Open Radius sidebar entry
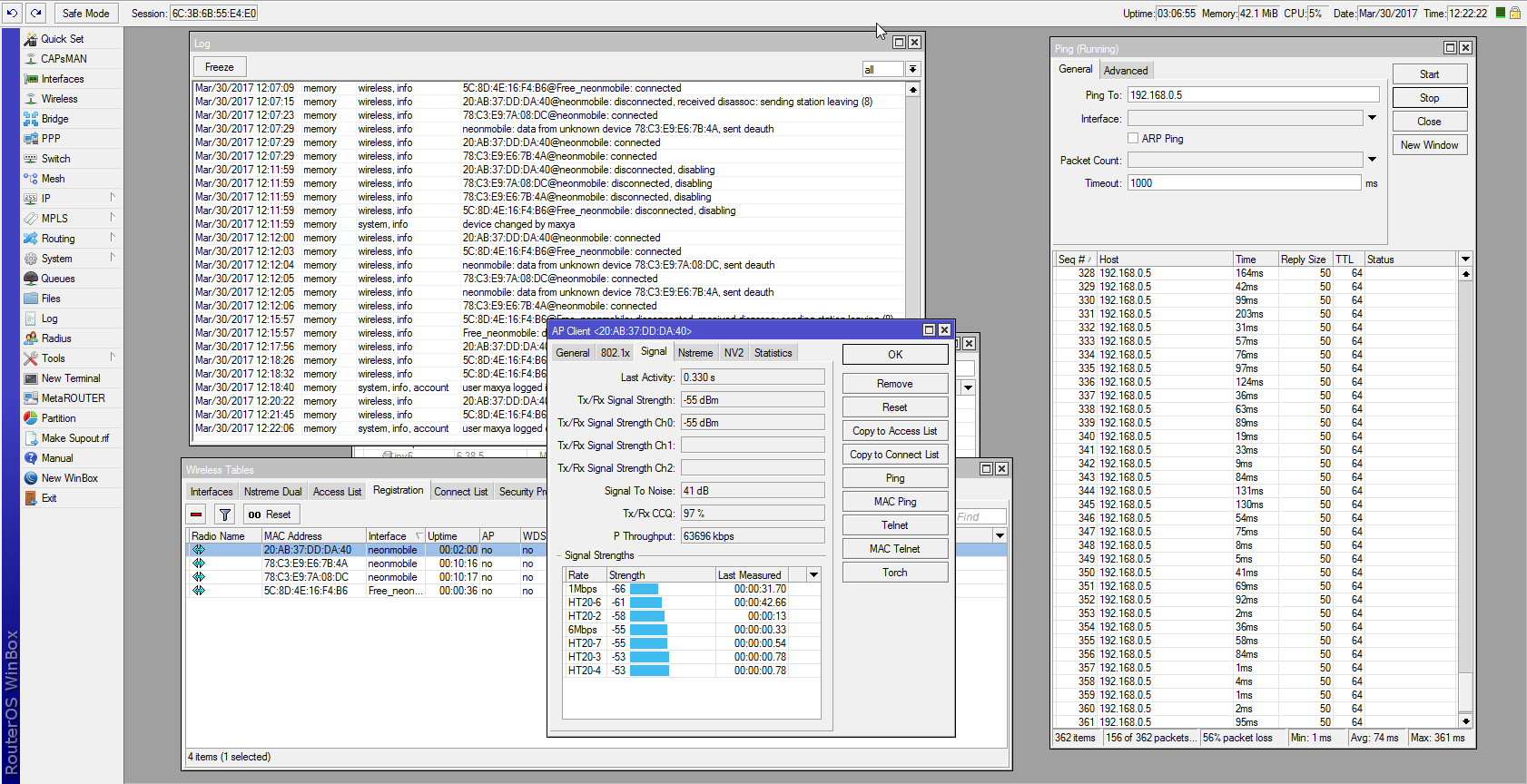The width and height of the screenshot is (1527, 784). click(x=55, y=338)
